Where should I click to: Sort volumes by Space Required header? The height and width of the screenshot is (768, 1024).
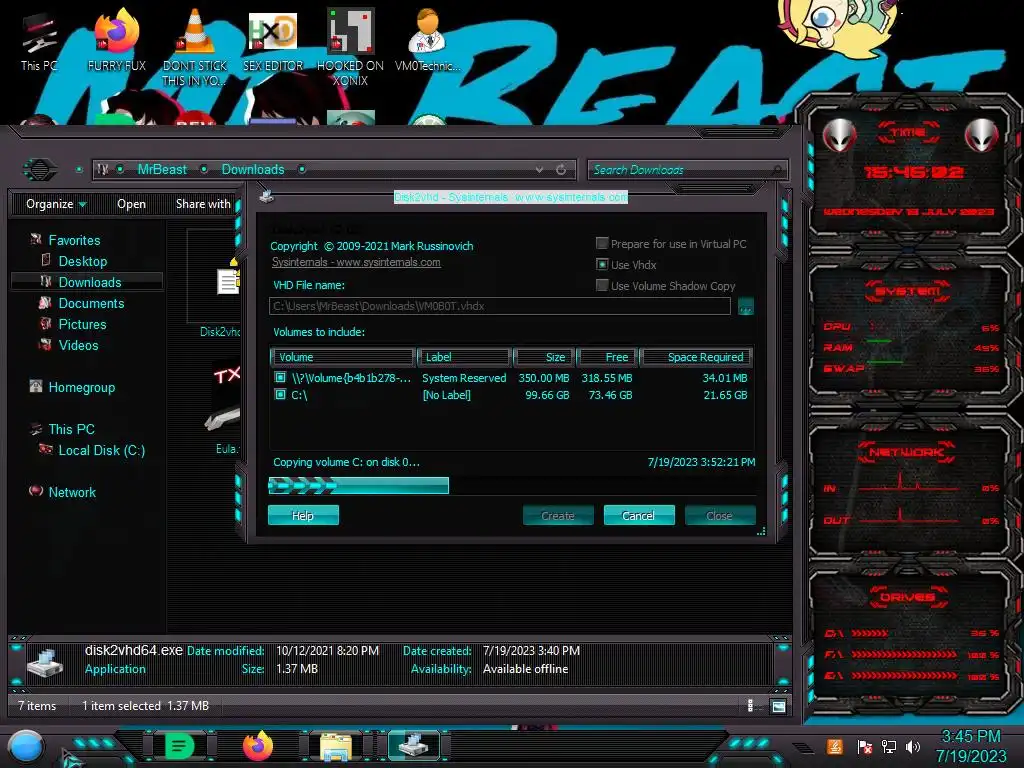(x=696, y=357)
